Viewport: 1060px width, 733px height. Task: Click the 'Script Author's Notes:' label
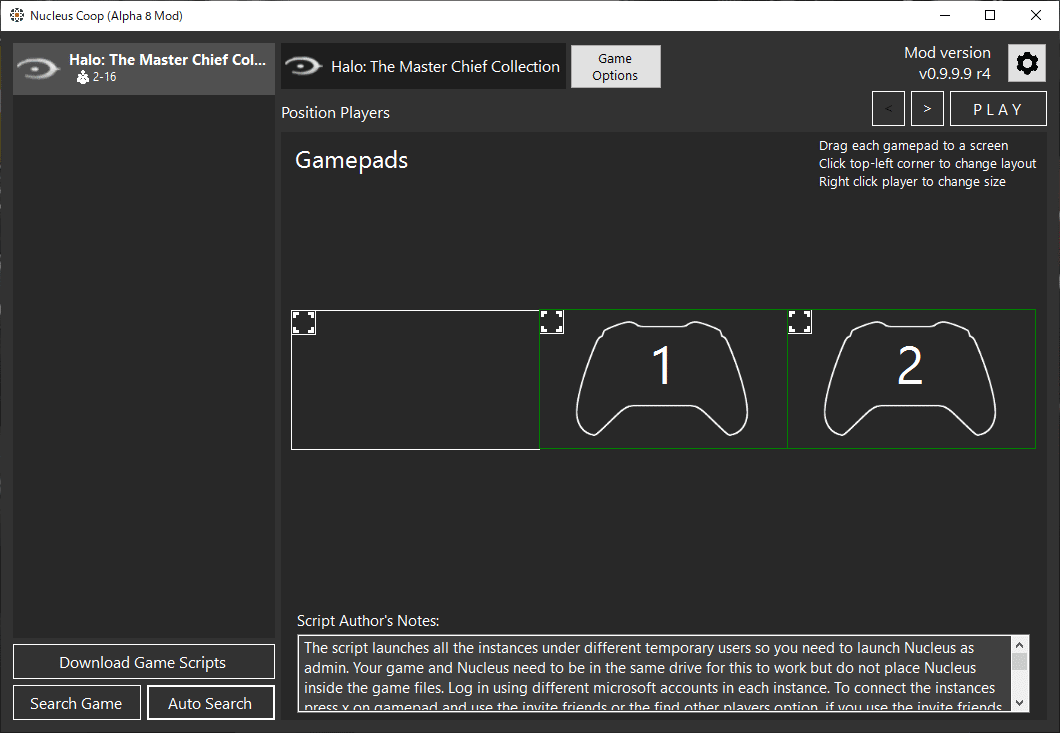tap(368, 621)
